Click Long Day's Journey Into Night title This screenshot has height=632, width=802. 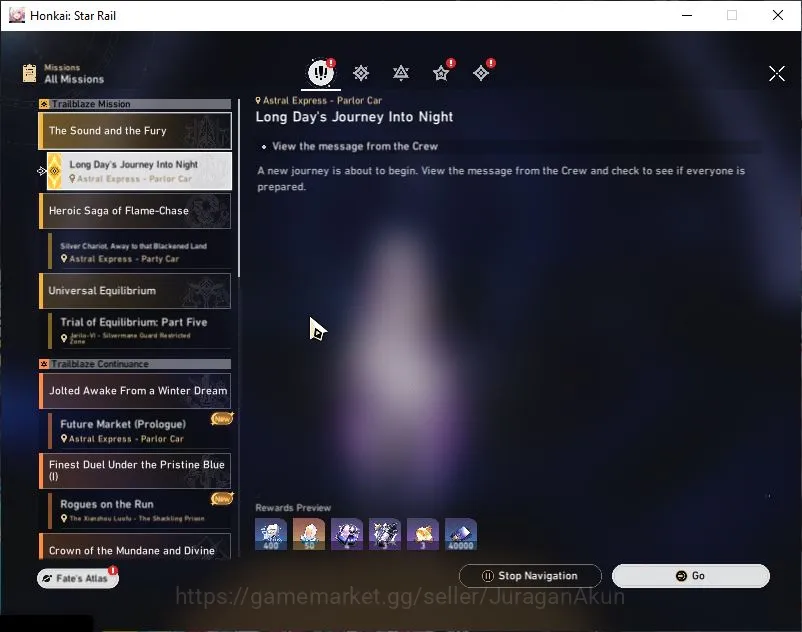[x=354, y=117]
